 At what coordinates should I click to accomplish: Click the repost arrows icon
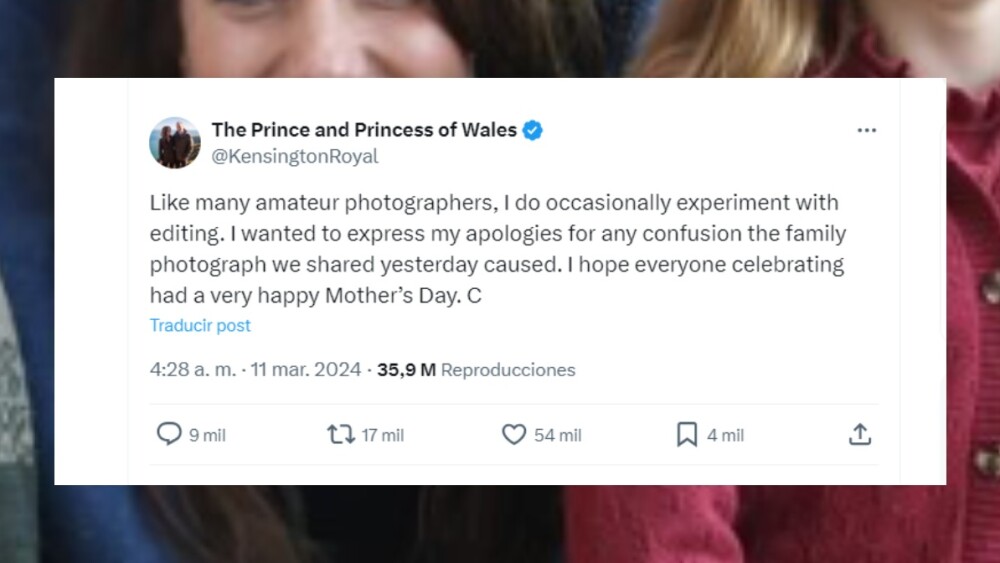(x=340, y=434)
